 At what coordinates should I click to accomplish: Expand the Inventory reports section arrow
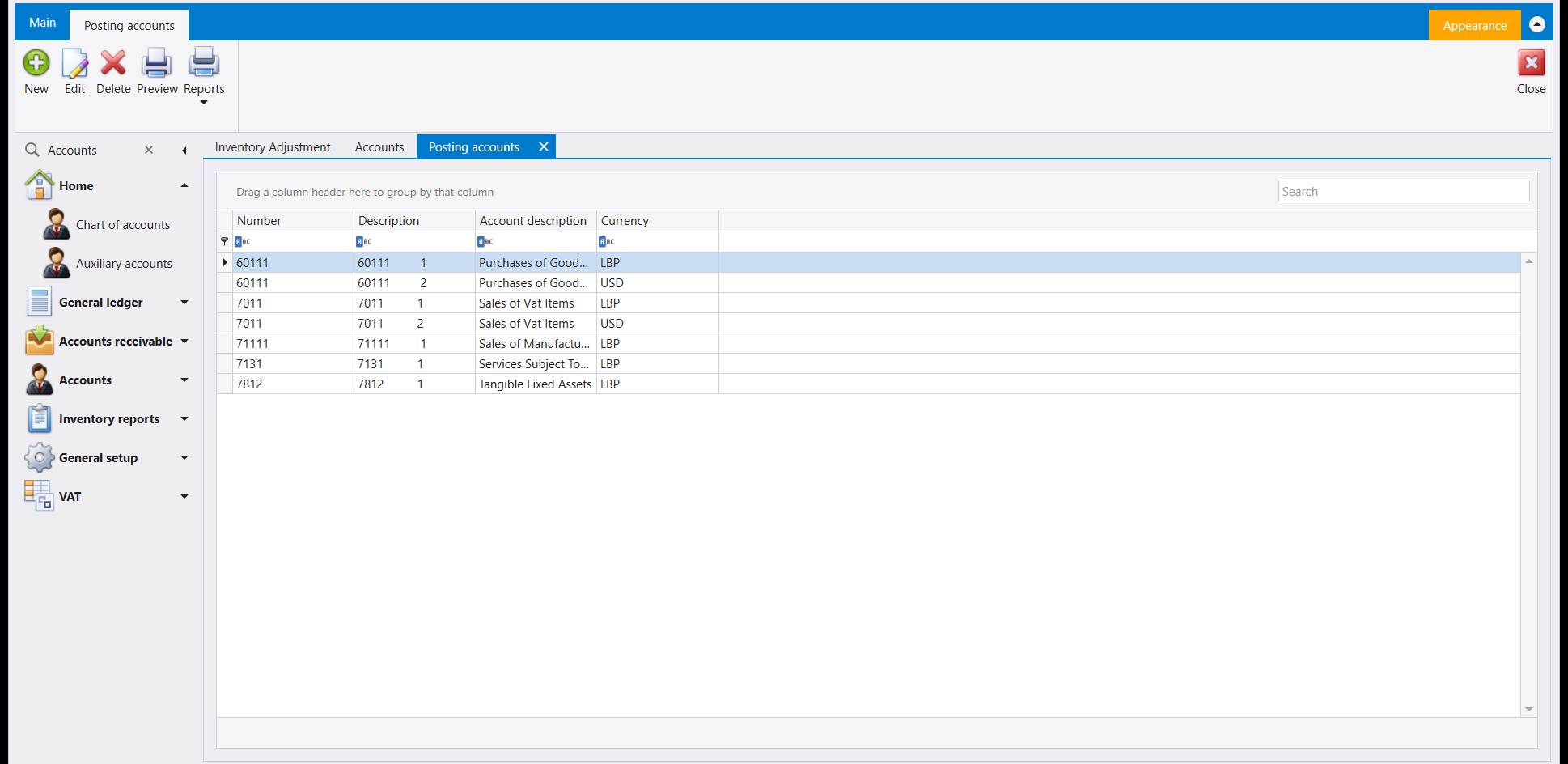184,418
